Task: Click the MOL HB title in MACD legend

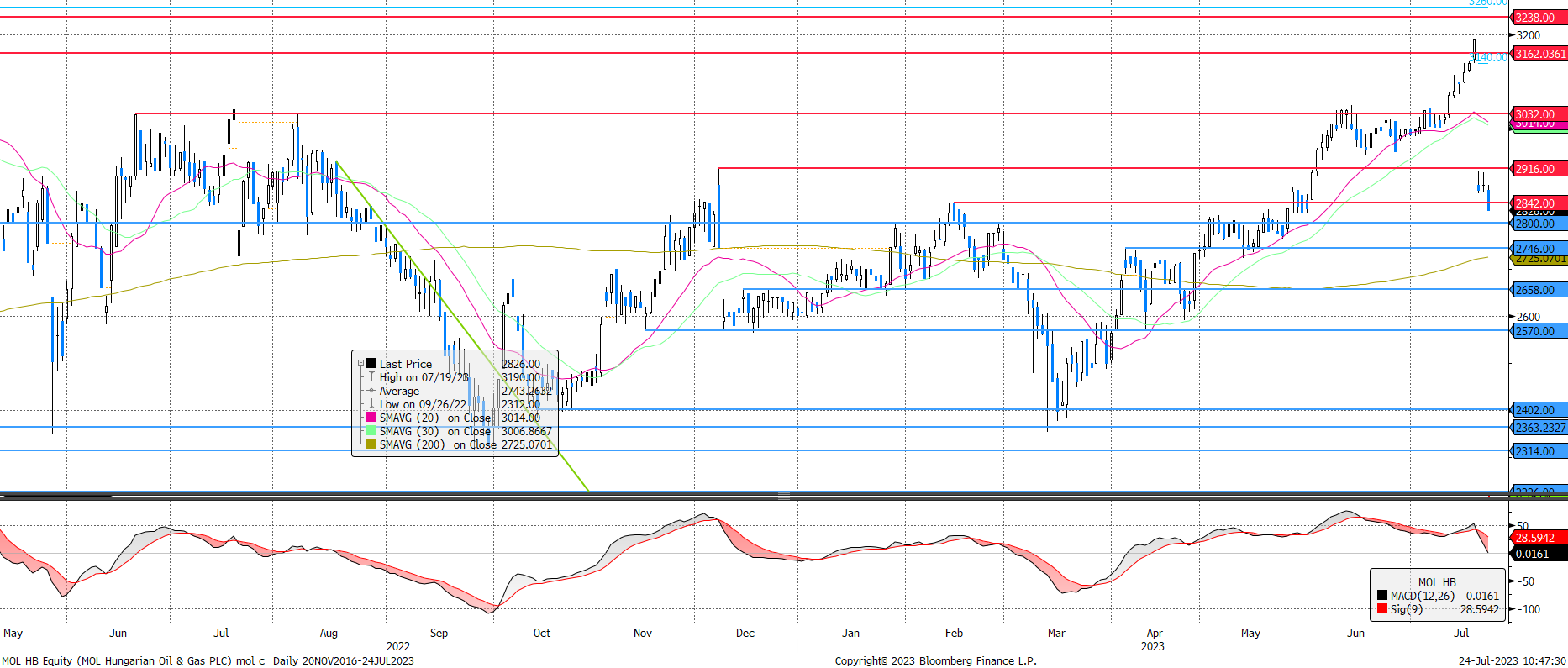Action: (1437, 582)
